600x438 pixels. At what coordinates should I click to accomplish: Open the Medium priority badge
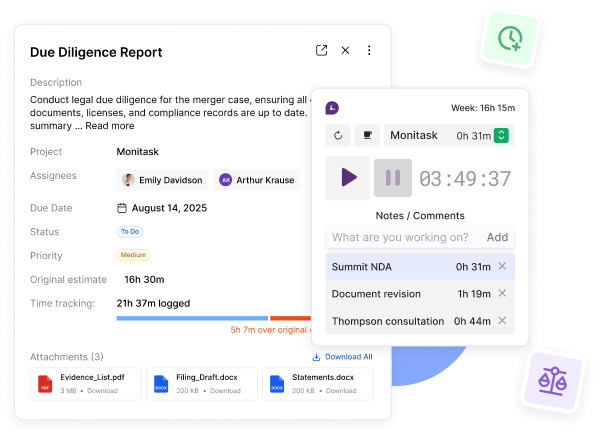pyautogui.click(x=133, y=255)
